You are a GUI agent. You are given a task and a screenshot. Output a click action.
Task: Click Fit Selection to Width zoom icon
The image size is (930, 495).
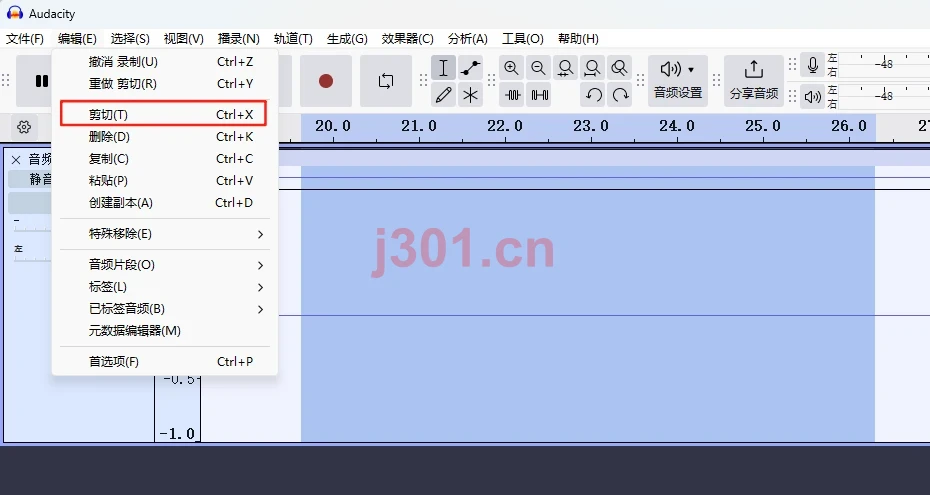565,68
